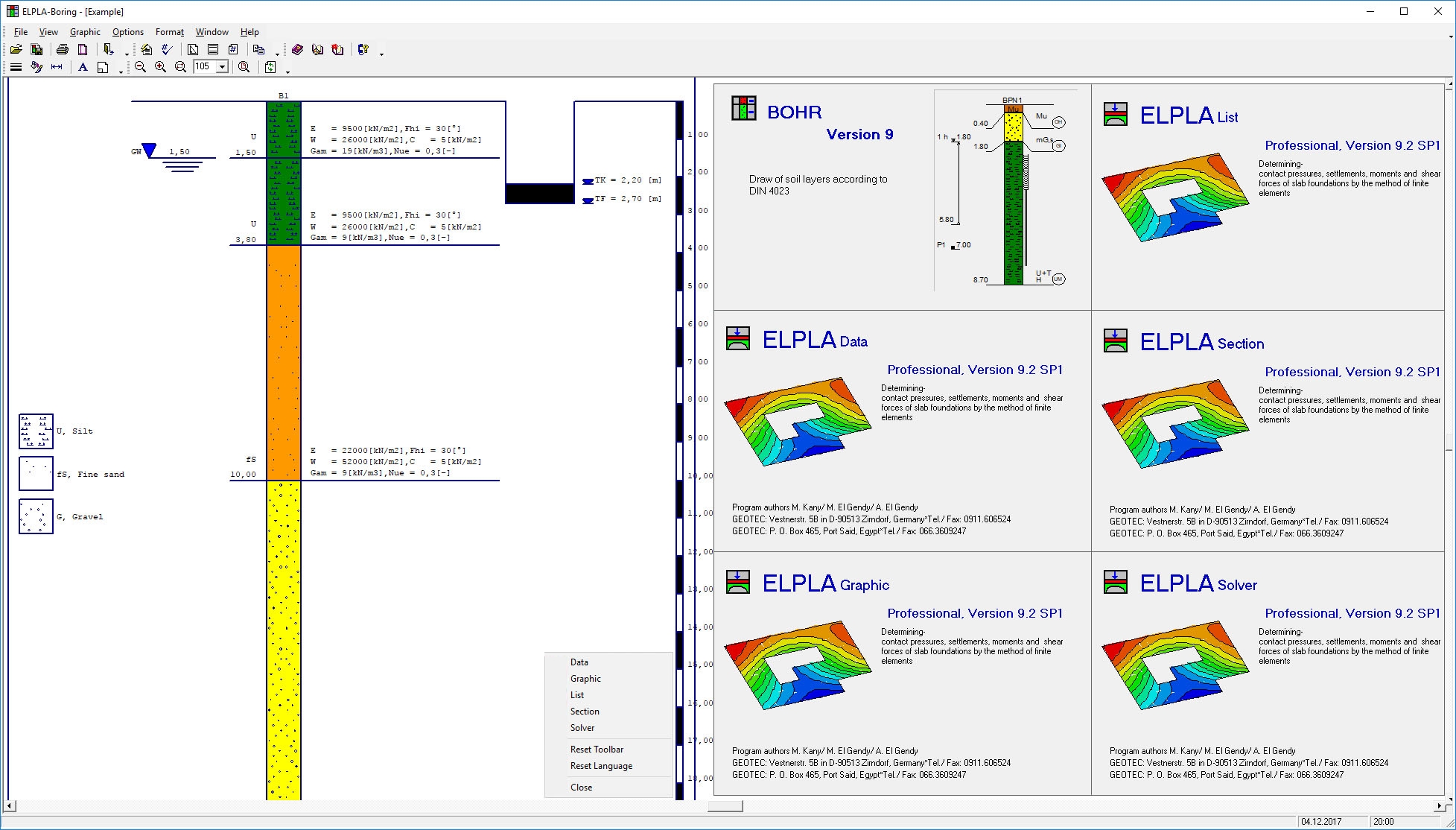The width and height of the screenshot is (1456, 830).
Task: Open the zoom percentage dropdown arrow
Action: (x=222, y=67)
